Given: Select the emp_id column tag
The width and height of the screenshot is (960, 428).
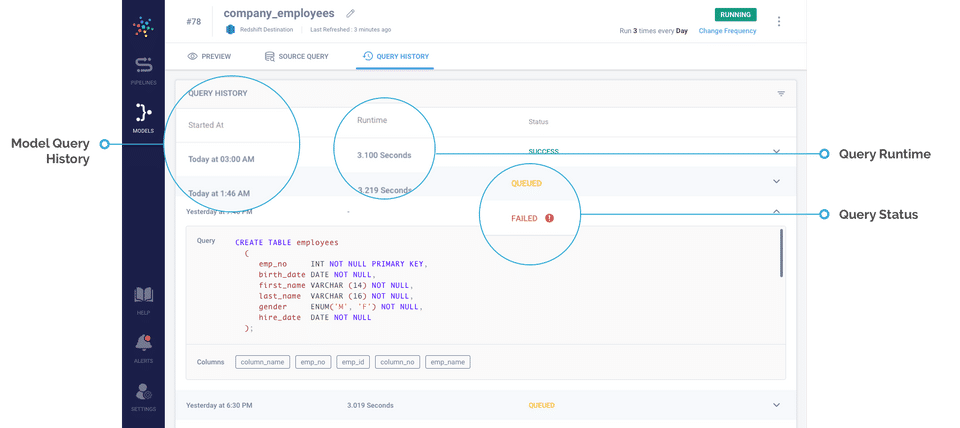Looking at the screenshot, I should pyautogui.click(x=353, y=362).
